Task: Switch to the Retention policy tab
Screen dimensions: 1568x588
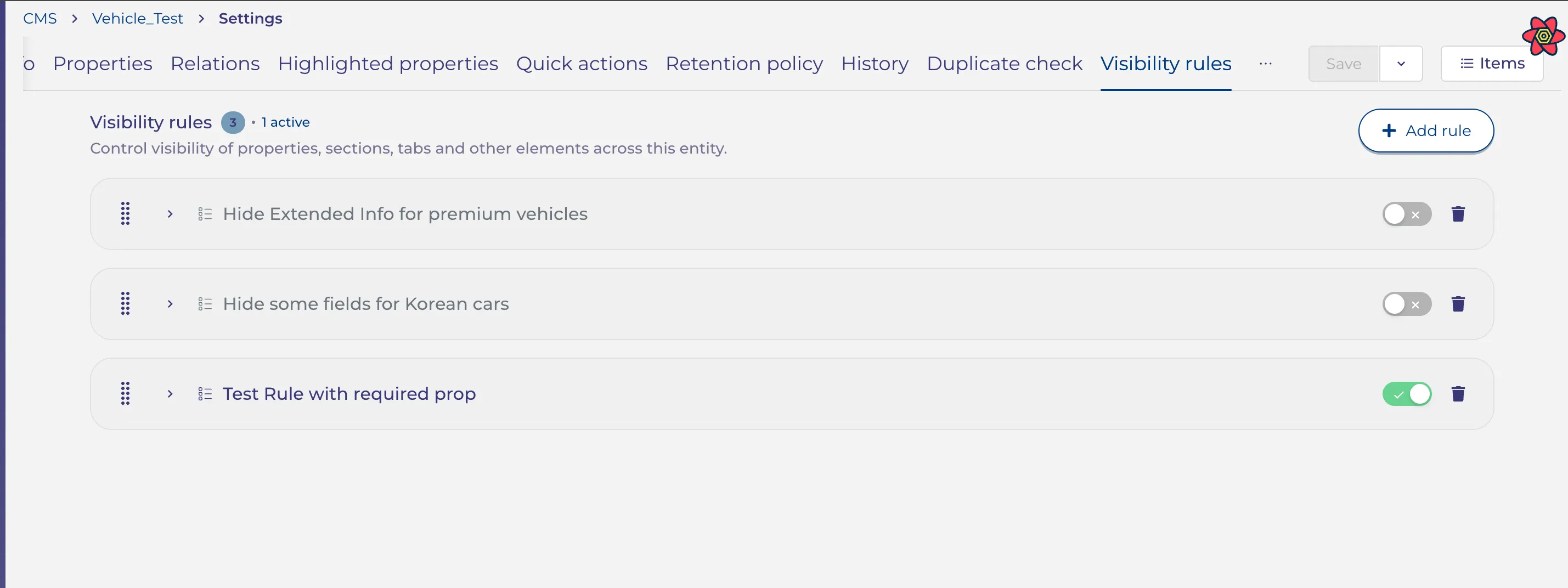Action: [744, 63]
